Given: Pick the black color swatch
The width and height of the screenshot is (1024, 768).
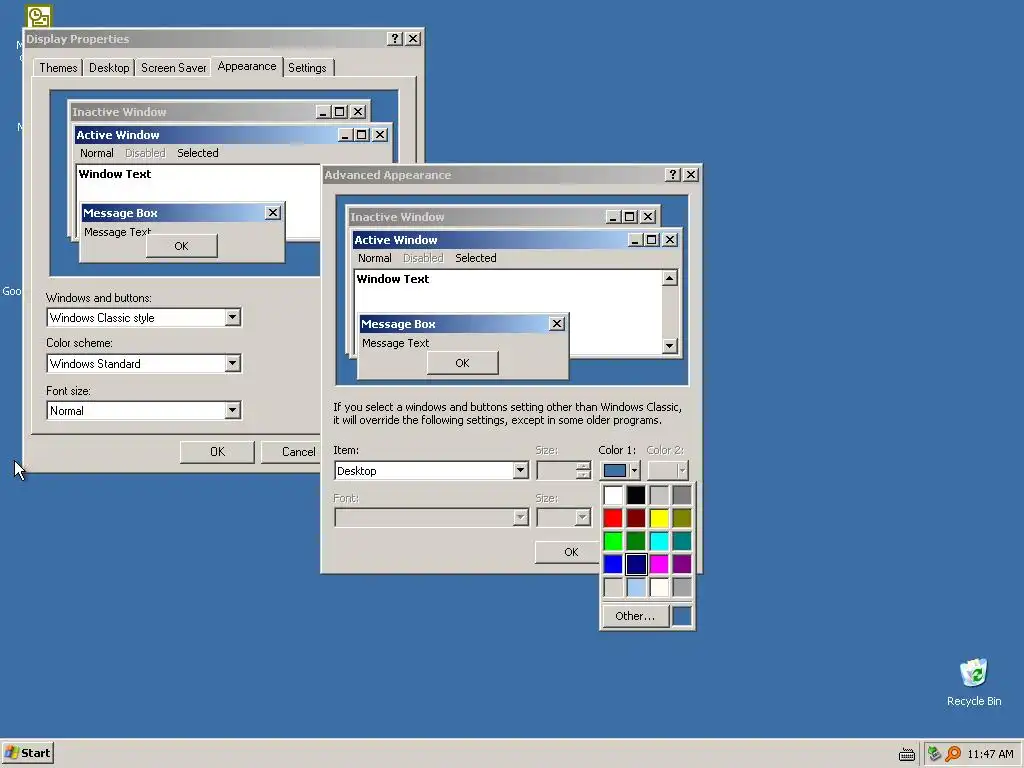Looking at the screenshot, I should [x=636, y=495].
